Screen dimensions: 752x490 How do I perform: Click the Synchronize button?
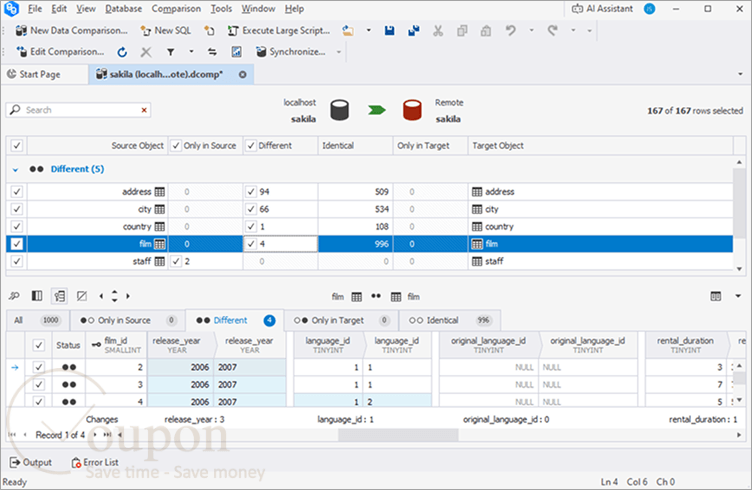point(291,52)
